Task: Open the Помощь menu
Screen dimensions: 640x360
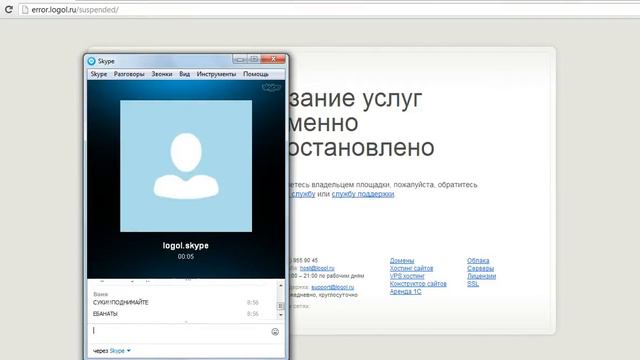Action: click(256, 74)
